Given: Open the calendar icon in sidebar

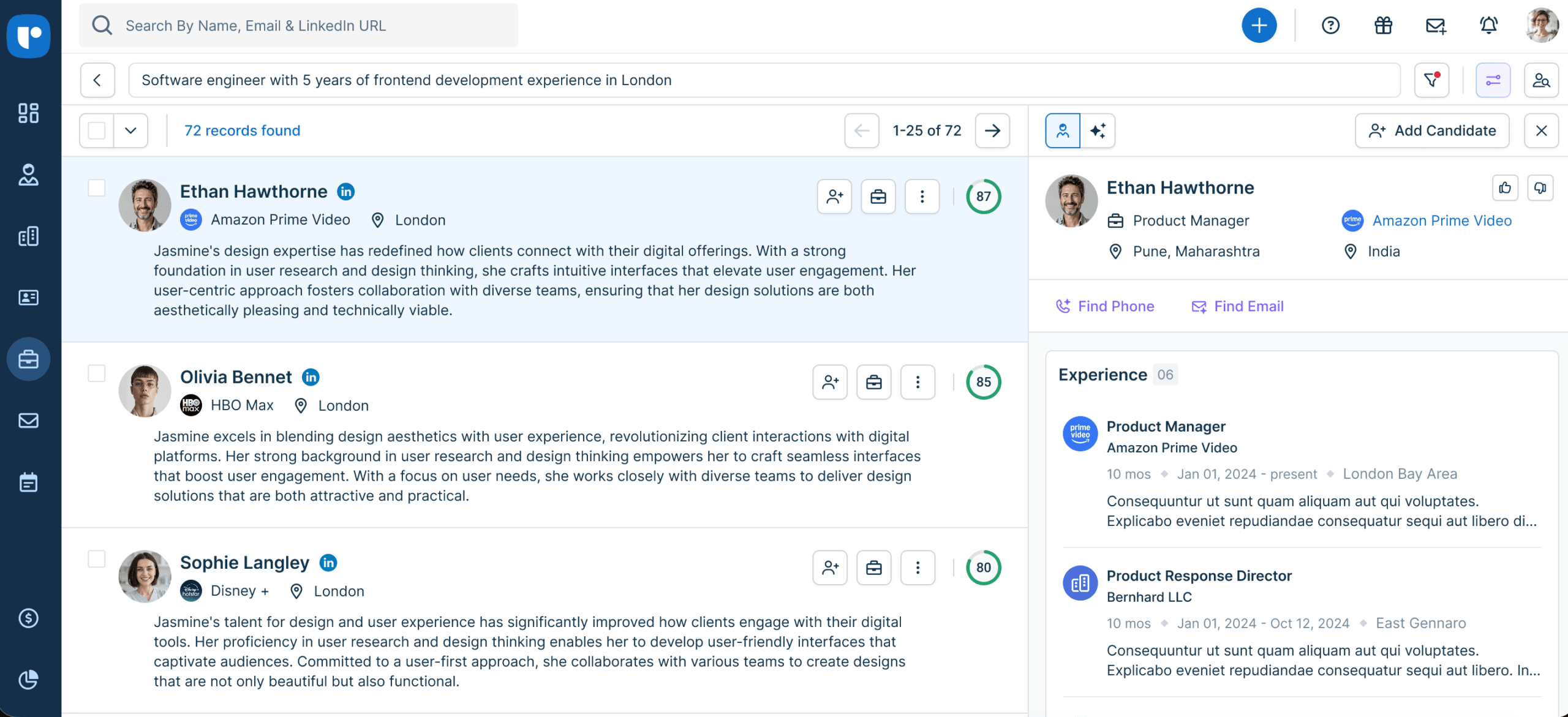Looking at the screenshot, I should 28,482.
